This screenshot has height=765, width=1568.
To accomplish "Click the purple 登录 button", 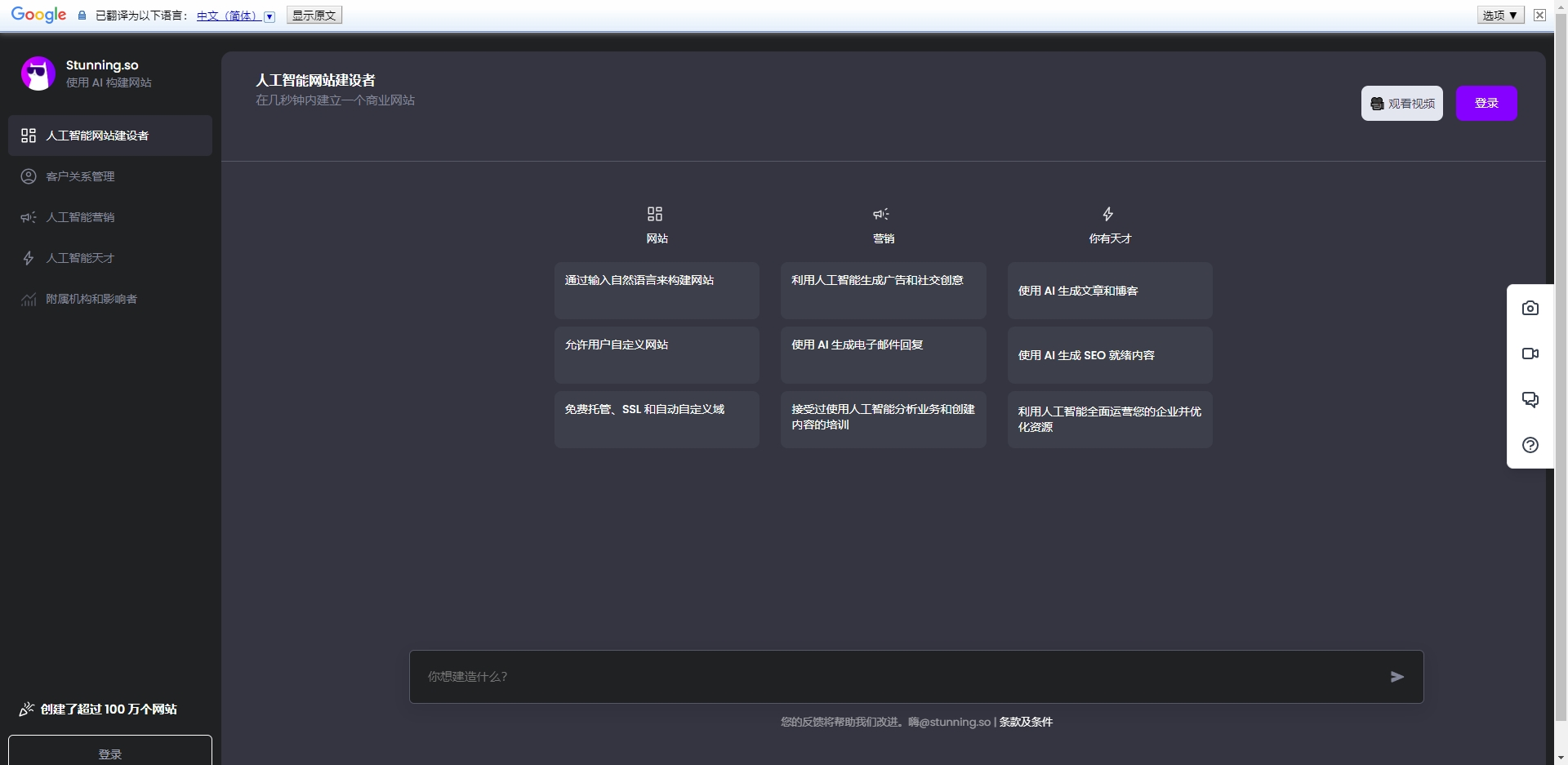I will 1486,103.
